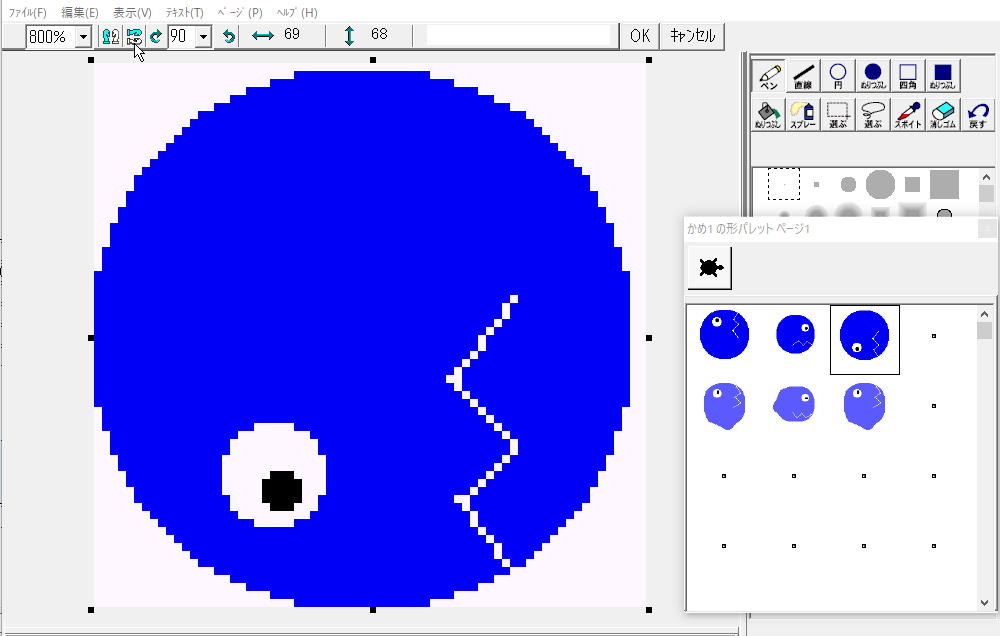
Task: Select blue circle shape with eye top-left
Action: [x=724, y=334]
